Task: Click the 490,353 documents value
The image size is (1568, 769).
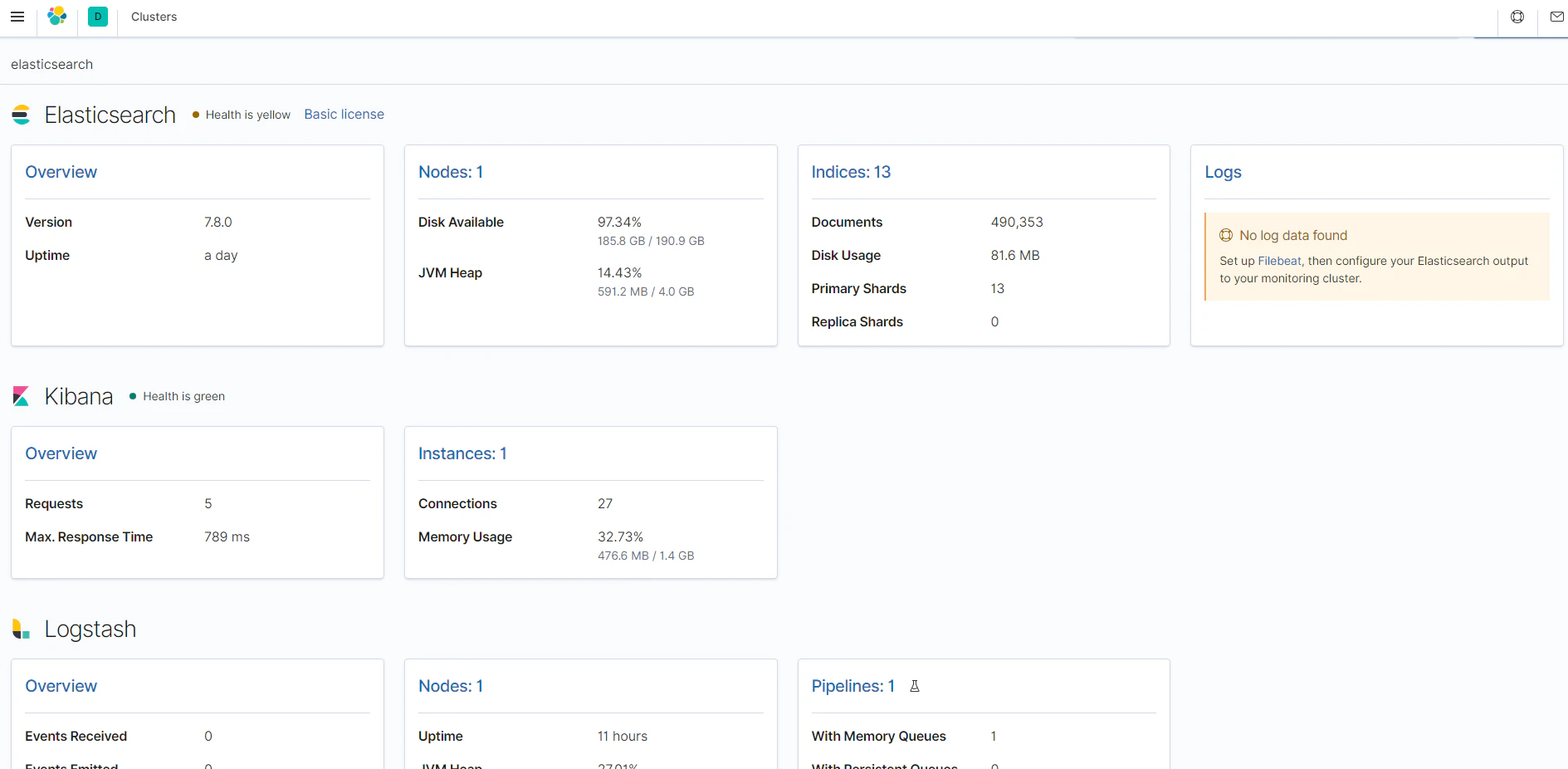Action: click(1017, 222)
